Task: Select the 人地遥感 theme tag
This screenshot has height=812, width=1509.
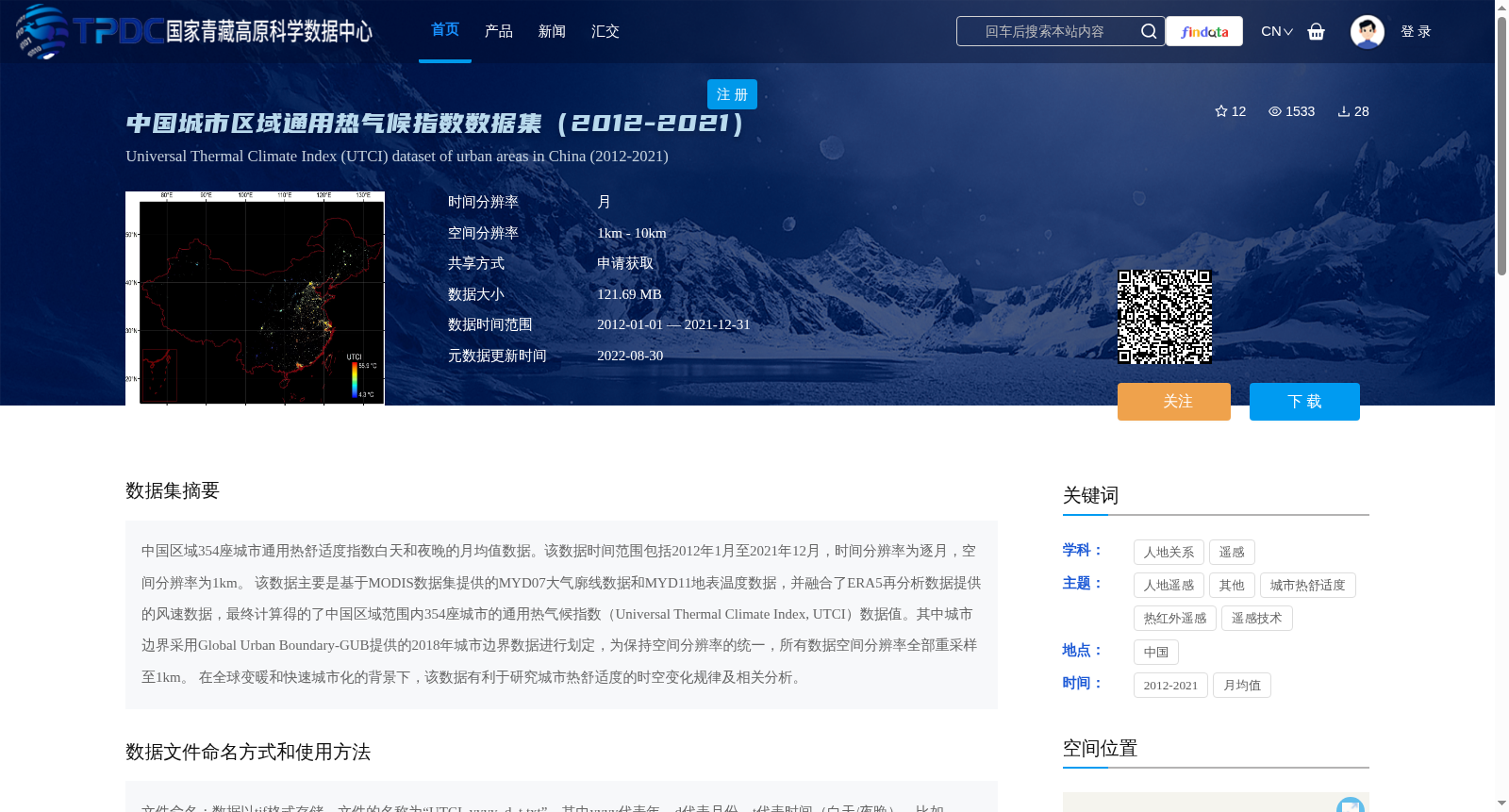Action: click(1169, 585)
